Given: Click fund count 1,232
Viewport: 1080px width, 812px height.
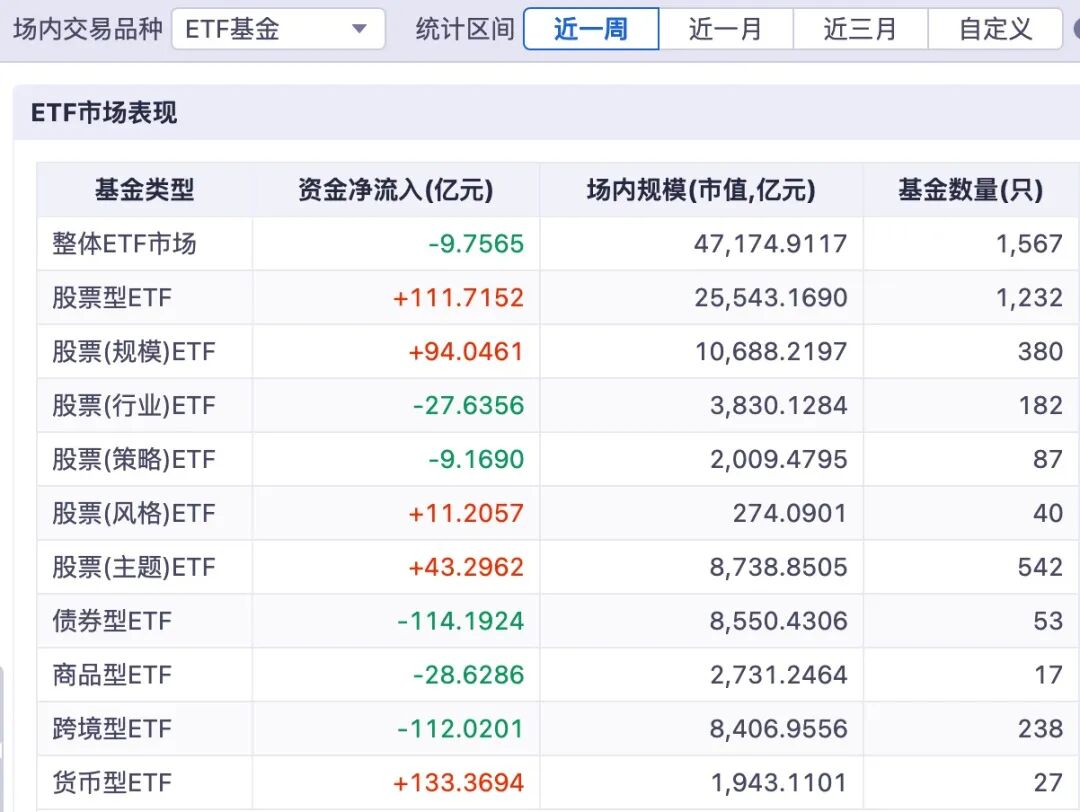Looking at the screenshot, I should pos(1030,298).
